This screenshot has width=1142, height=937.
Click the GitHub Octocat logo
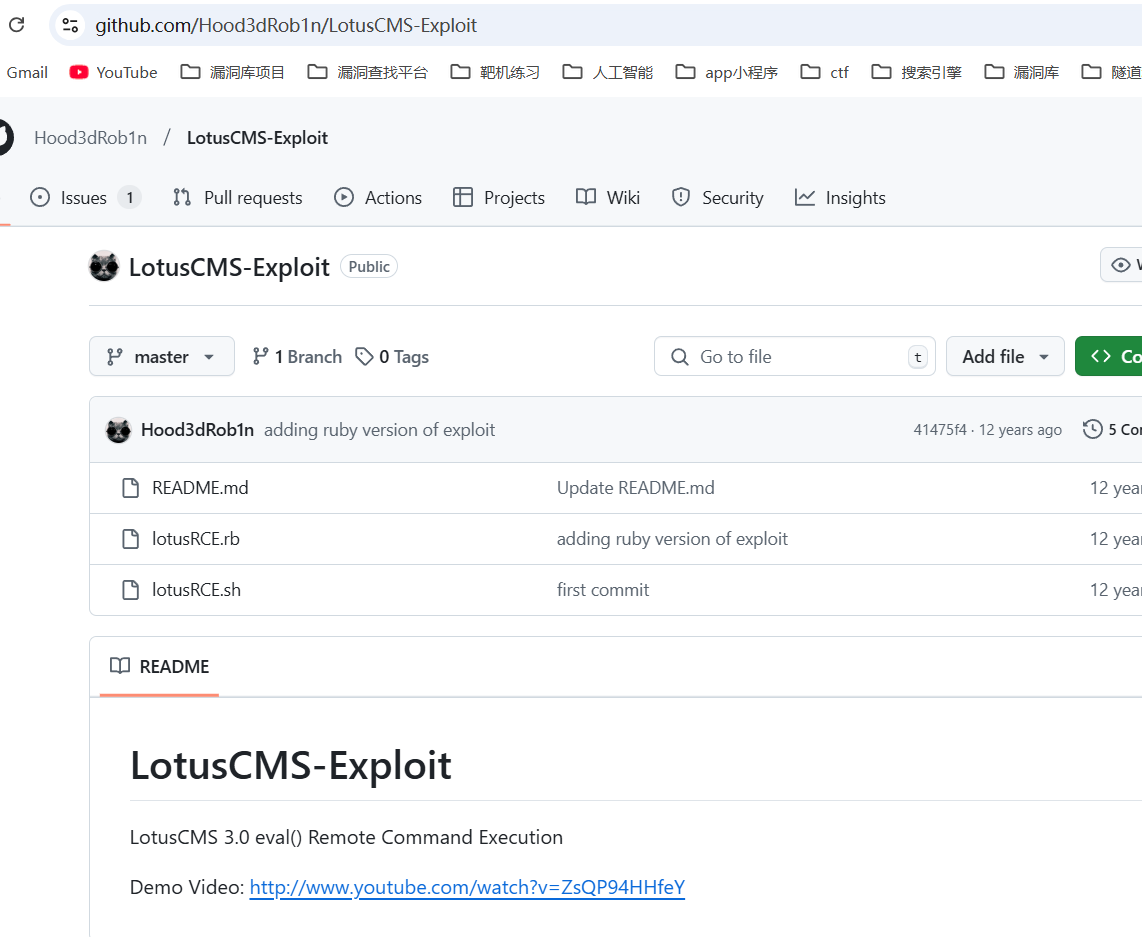click(4, 137)
